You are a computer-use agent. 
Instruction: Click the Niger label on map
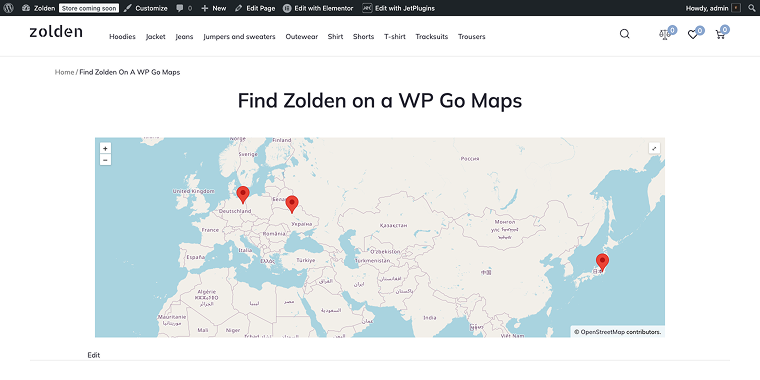coord(233,331)
